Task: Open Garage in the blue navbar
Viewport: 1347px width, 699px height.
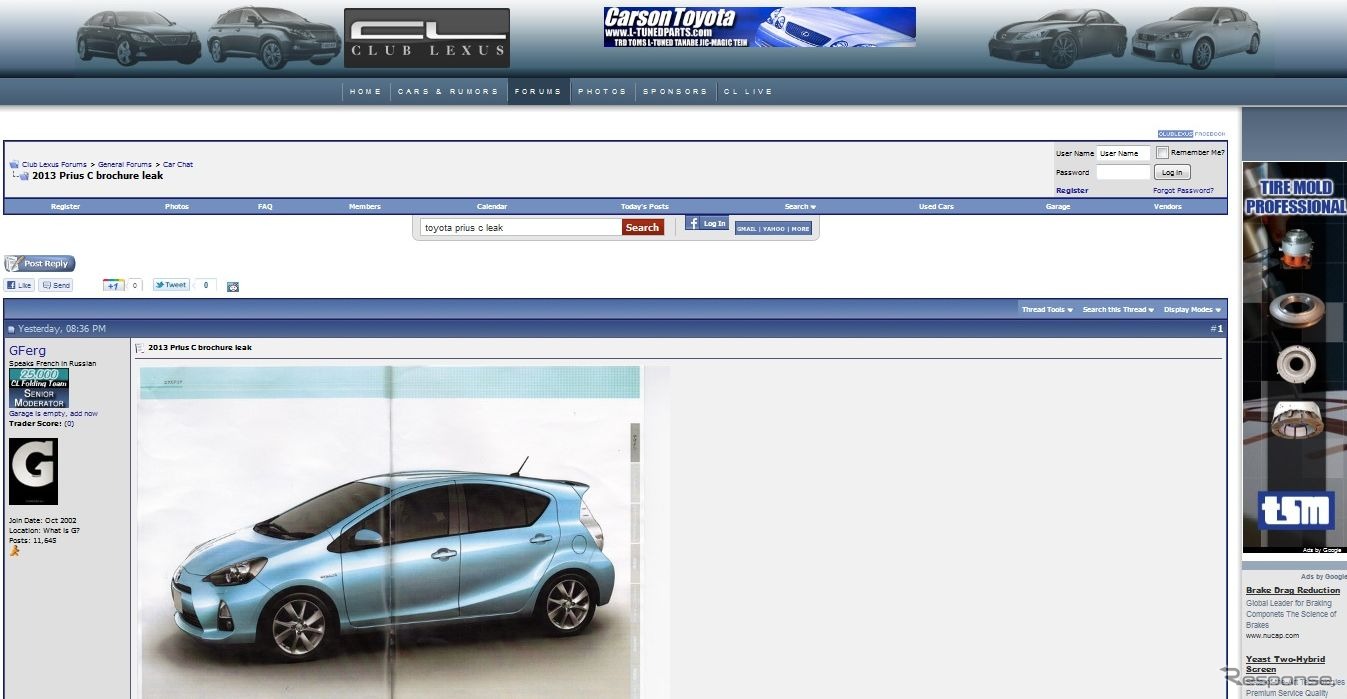Action: (1058, 206)
